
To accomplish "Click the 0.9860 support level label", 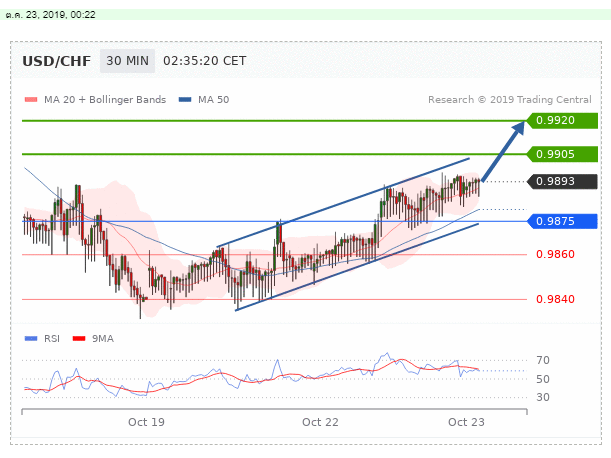I will (x=555, y=255).
